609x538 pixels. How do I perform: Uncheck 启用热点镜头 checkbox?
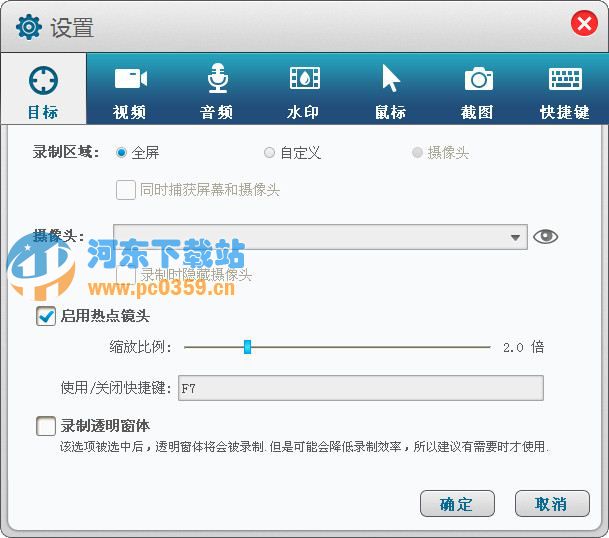(x=46, y=316)
